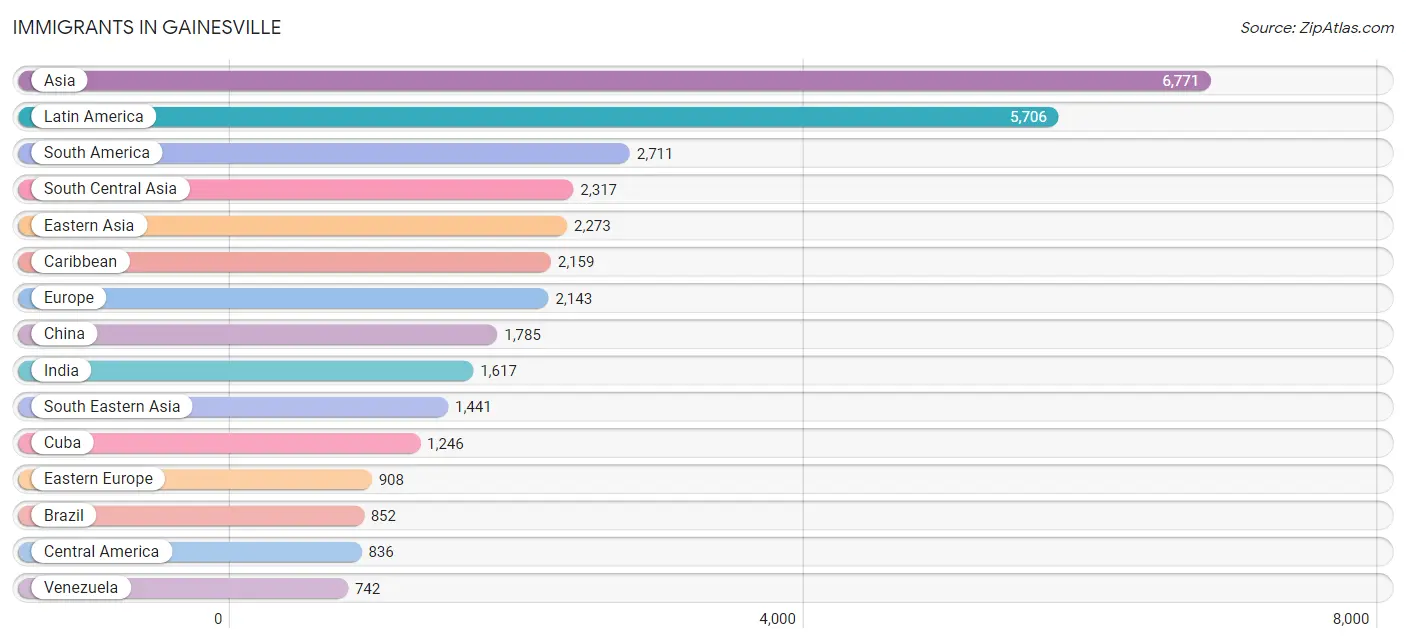Click the India label pill

point(61,370)
